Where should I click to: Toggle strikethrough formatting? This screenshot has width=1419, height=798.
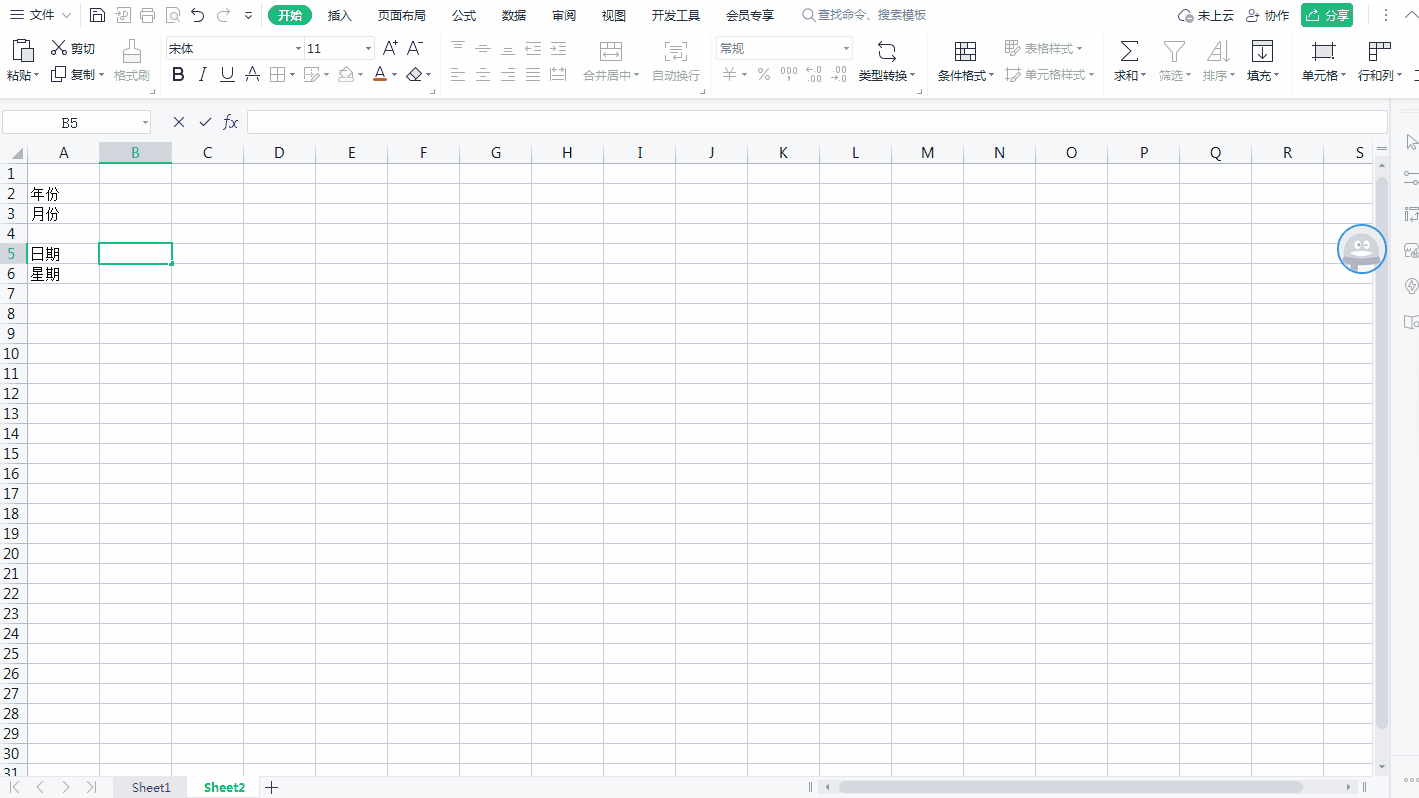point(252,74)
